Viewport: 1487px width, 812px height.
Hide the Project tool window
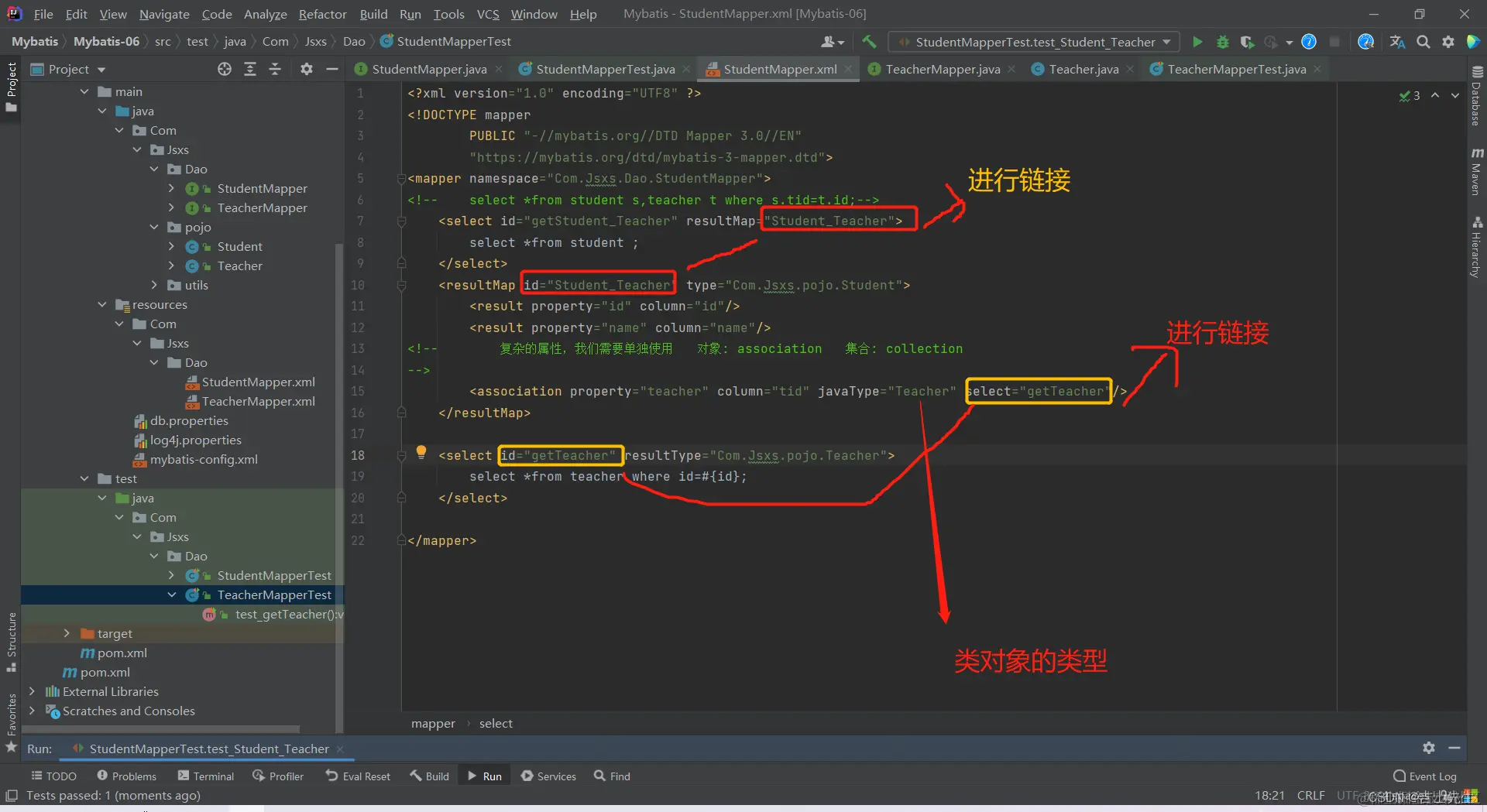[x=332, y=69]
